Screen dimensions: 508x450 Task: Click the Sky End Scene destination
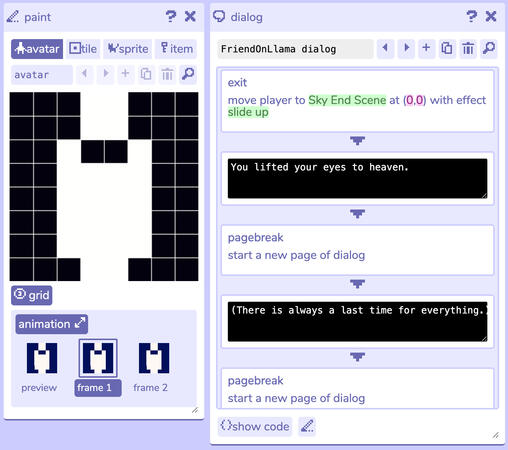(x=347, y=100)
